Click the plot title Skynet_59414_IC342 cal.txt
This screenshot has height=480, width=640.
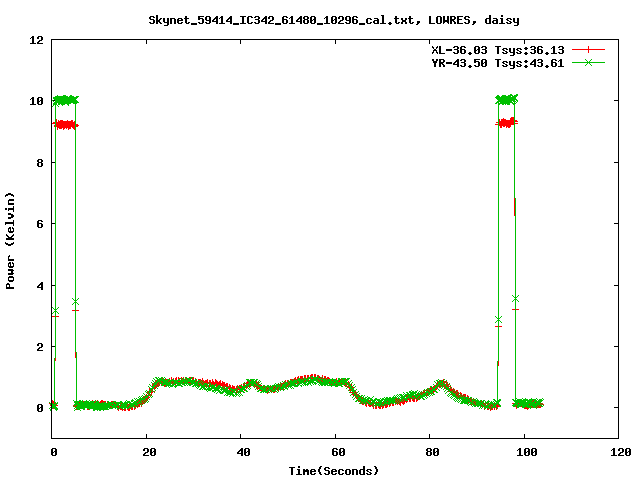(x=334, y=20)
